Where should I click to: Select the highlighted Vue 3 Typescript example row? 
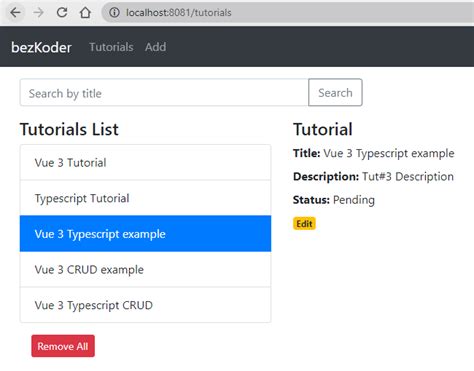click(x=145, y=234)
